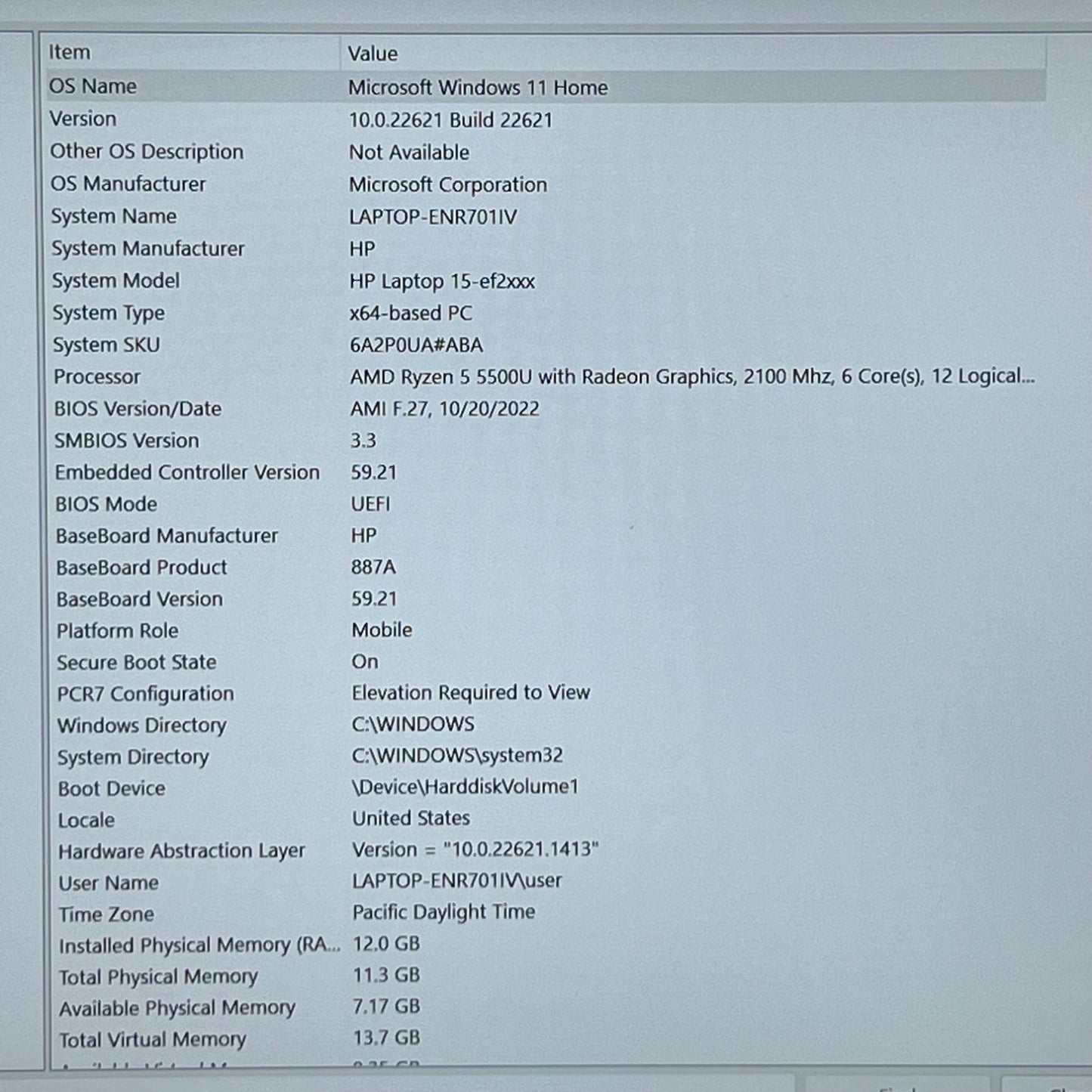This screenshot has height=1092, width=1092.
Task: Select the BaseBoard Product row label
Action: pos(141,568)
